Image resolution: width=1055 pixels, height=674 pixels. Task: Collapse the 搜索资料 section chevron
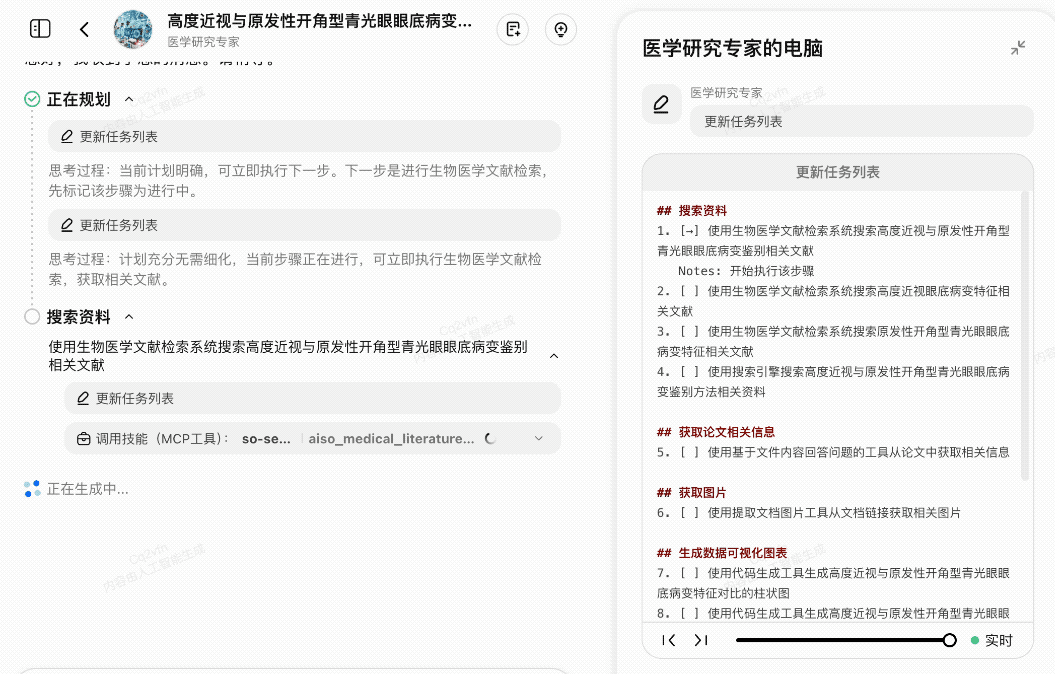pos(129,317)
